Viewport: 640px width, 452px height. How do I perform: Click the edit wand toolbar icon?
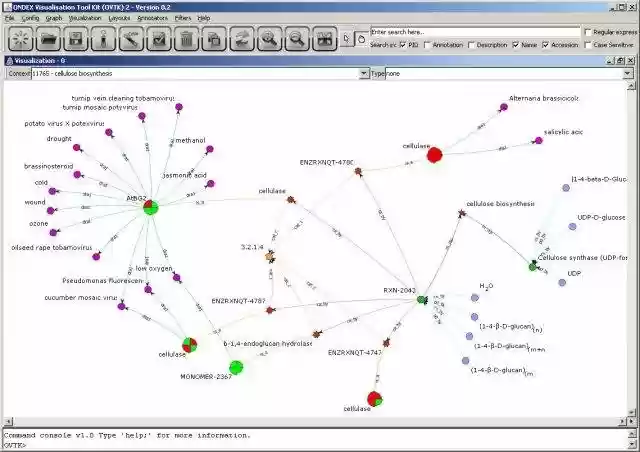tap(131, 39)
